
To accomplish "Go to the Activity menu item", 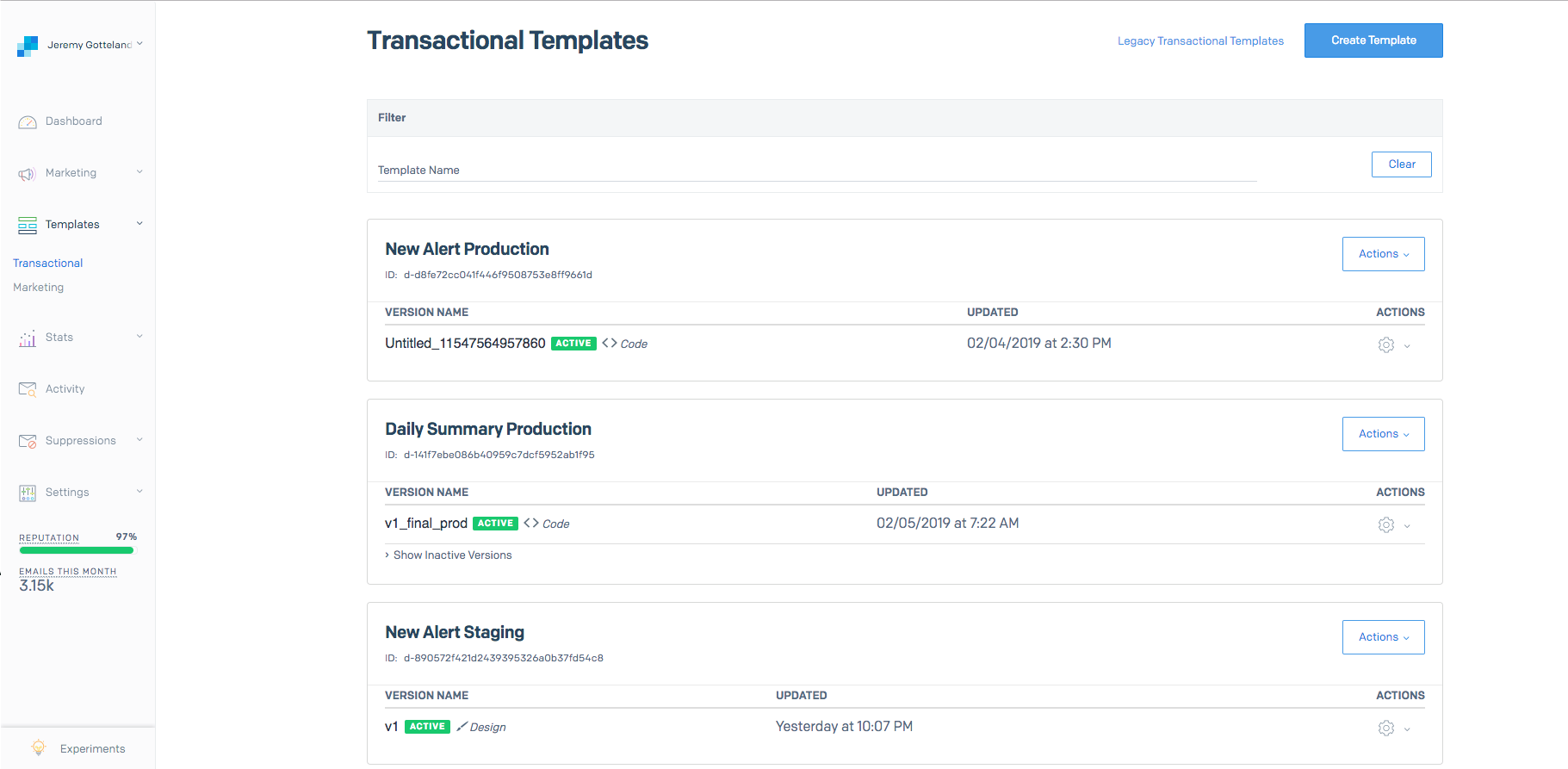I will click(65, 389).
